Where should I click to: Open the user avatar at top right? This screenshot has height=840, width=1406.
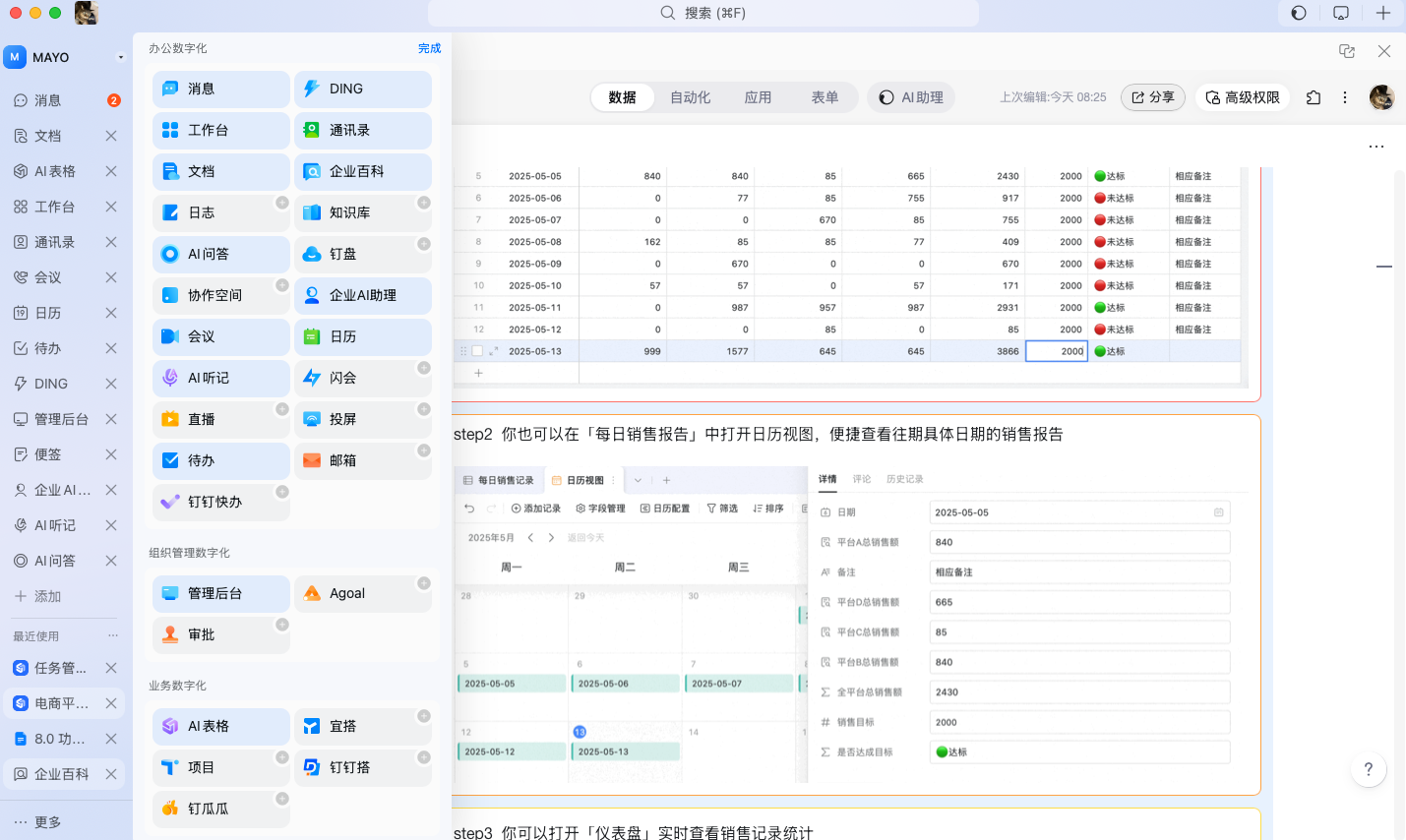click(1381, 97)
